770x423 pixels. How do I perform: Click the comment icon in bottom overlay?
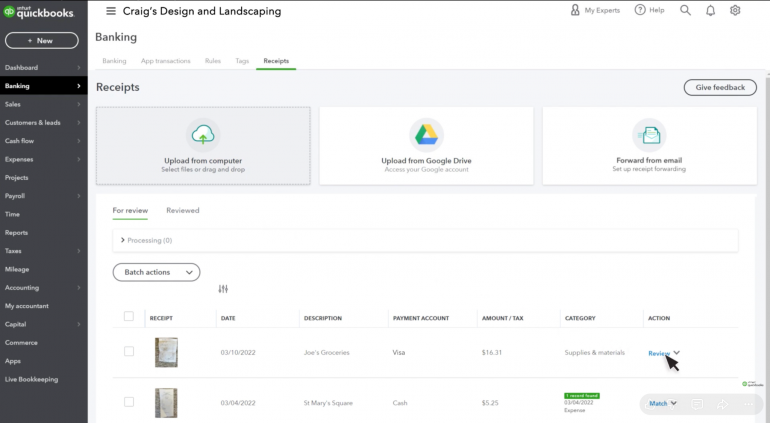pos(697,404)
